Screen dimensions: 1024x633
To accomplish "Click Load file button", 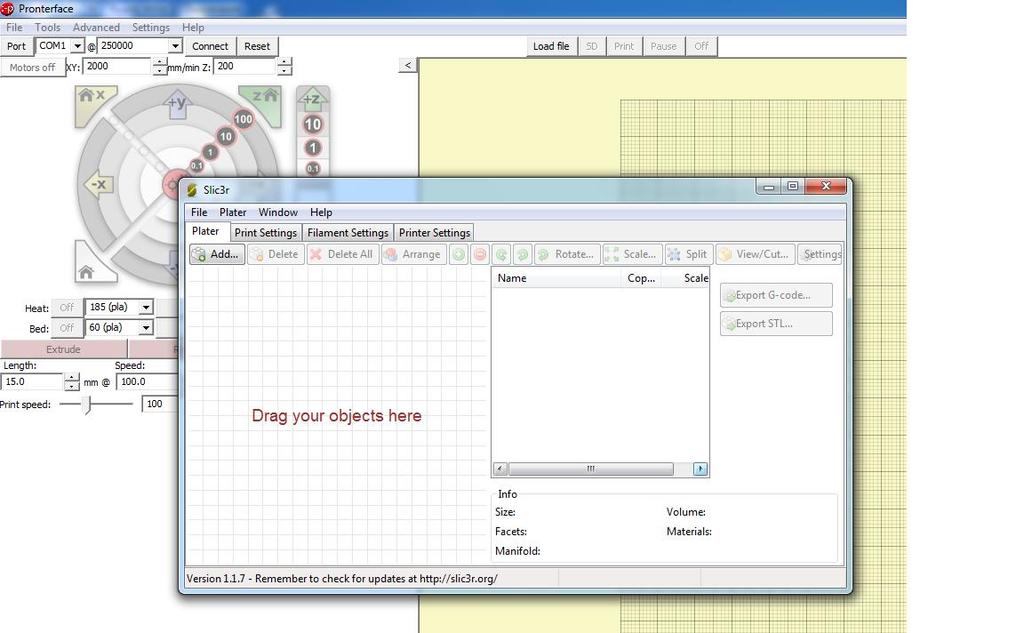I will (x=551, y=46).
